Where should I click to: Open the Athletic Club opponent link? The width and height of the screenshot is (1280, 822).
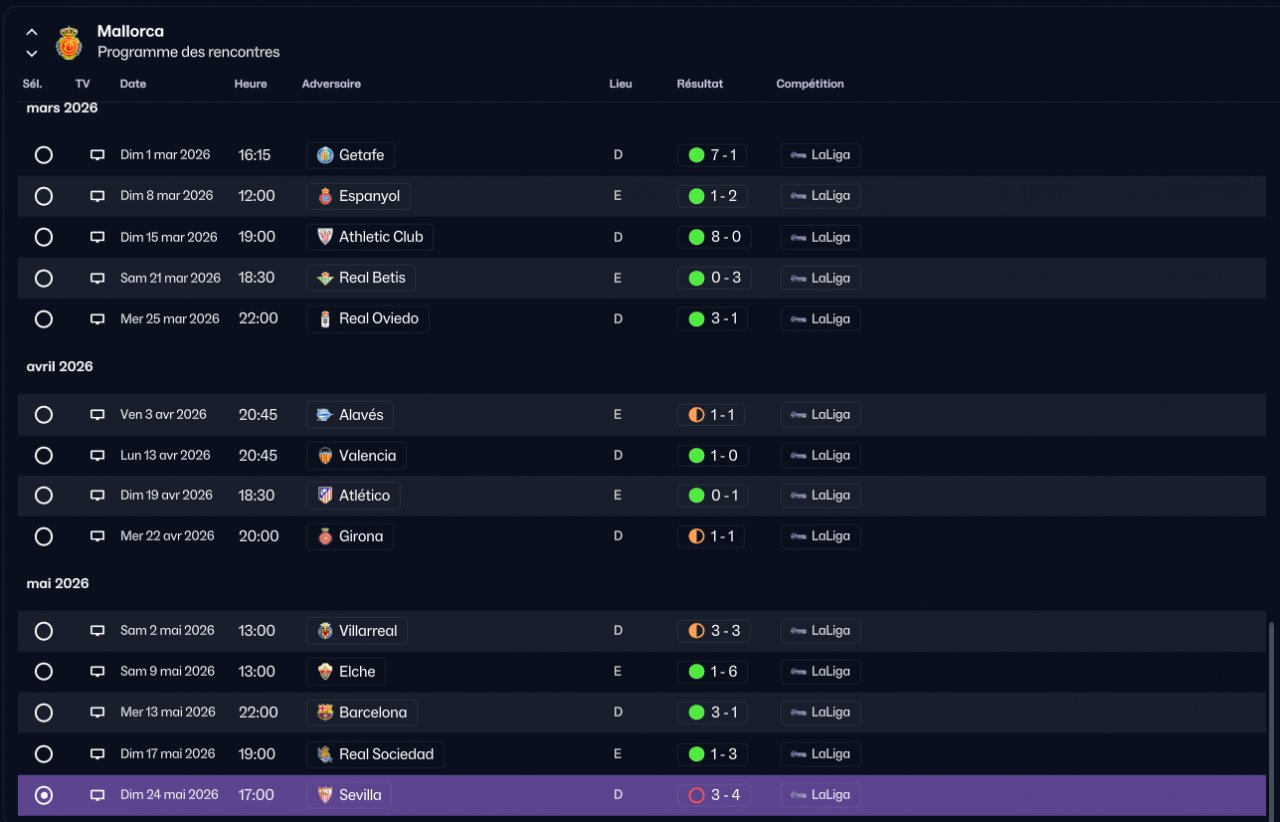pyautogui.click(x=370, y=237)
